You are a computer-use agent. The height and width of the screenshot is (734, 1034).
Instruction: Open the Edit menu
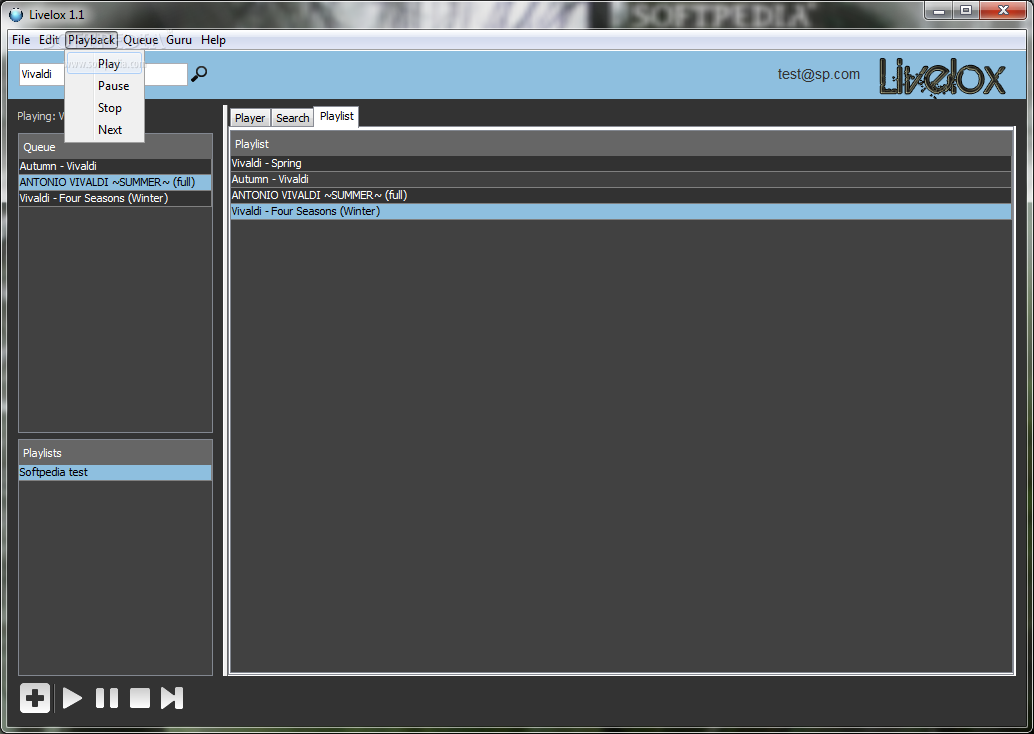[x=49, y=40]
